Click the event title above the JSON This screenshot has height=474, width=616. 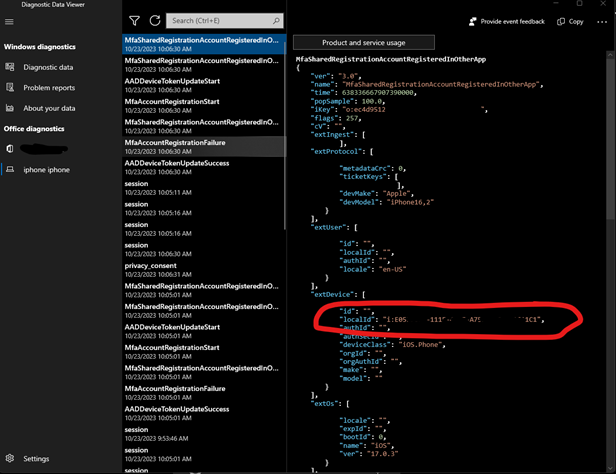pos(391,59)
